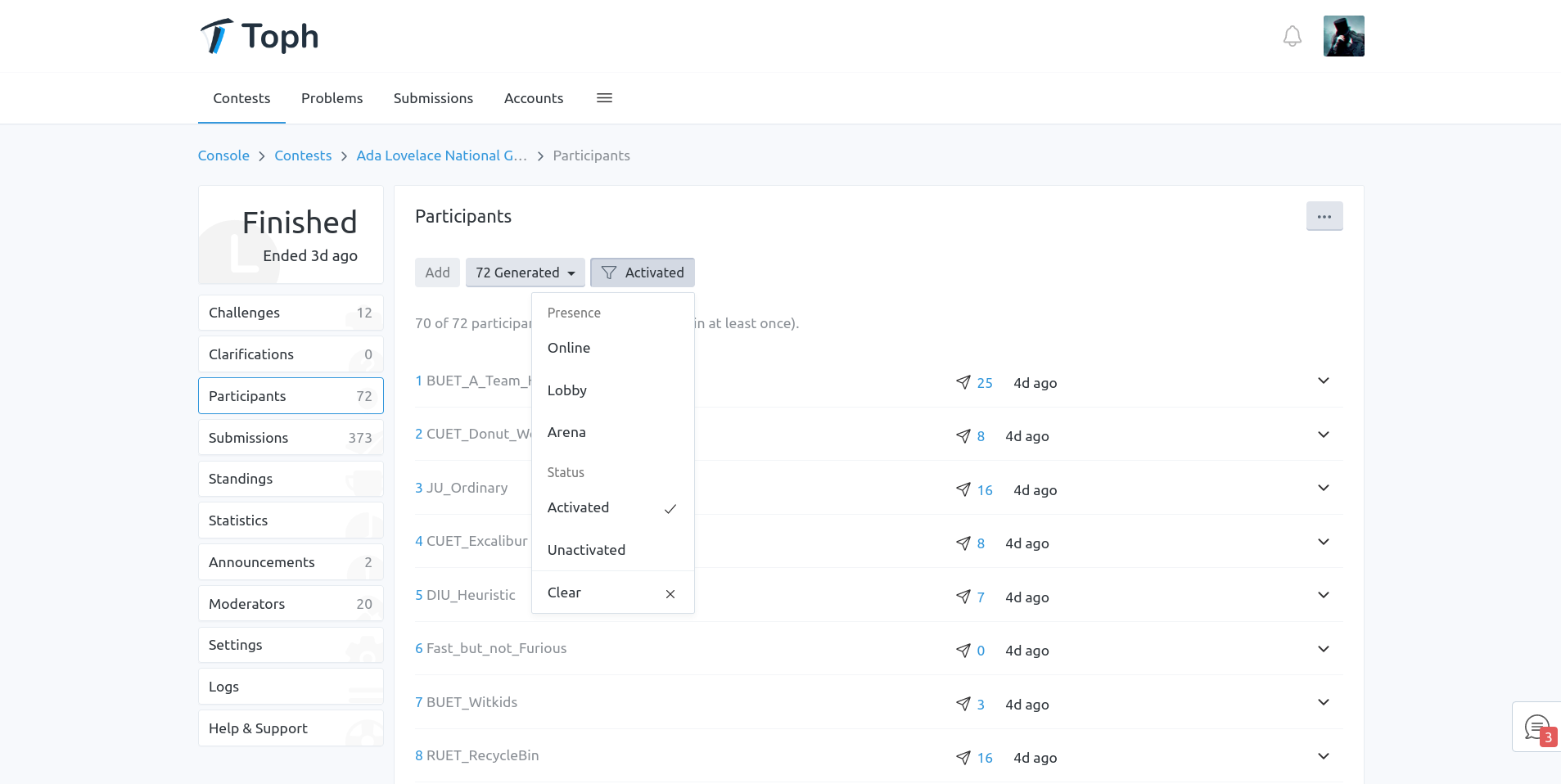
Task: Click the submissions send icon next to BUET_A_Team
Action: [x=961, y=382]
